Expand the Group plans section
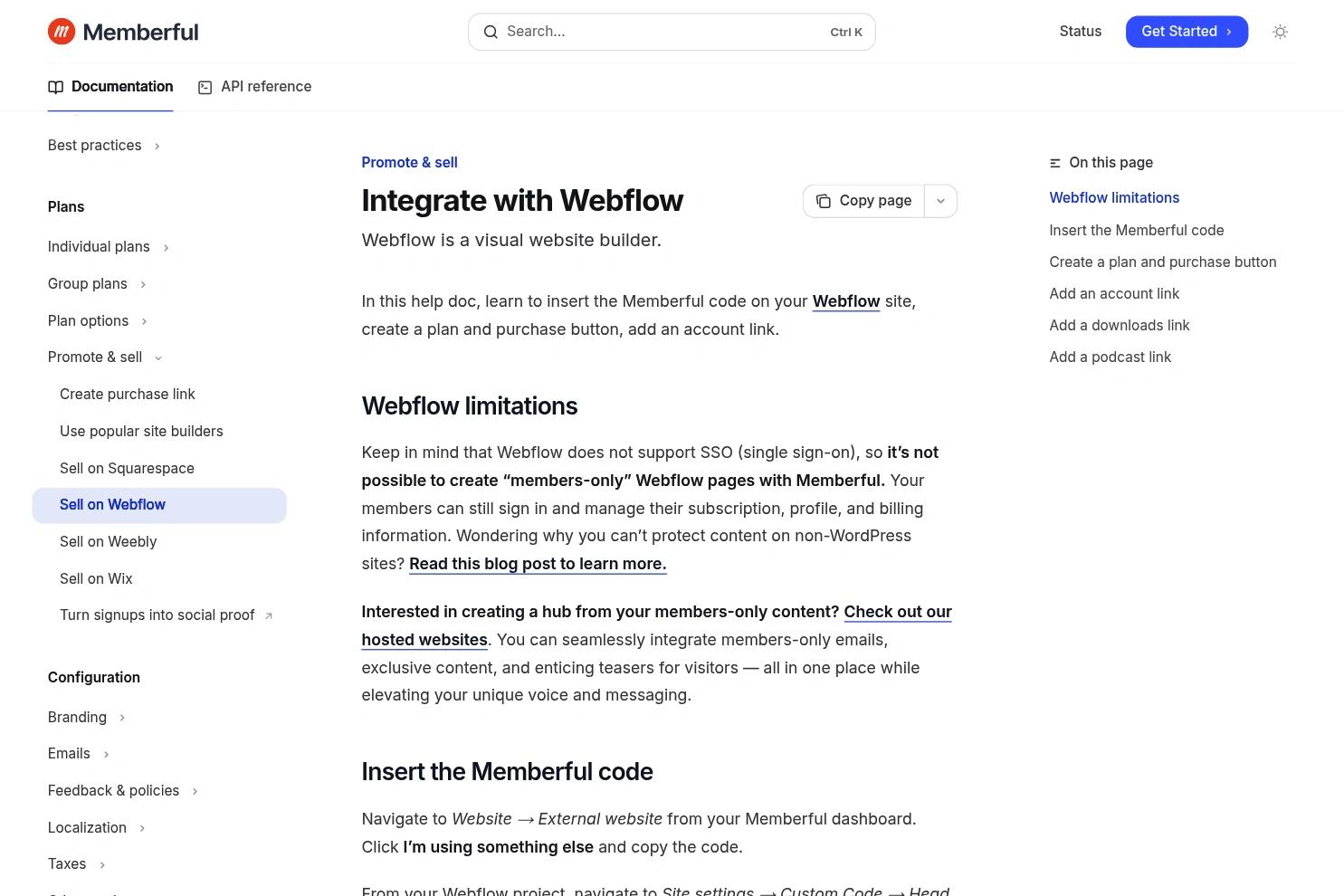 (143, 284)
